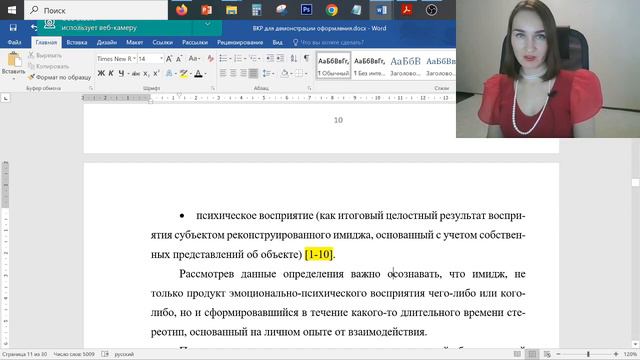Image resolution: width=640 pixels, height=360 pixels.
Task: Select Format Painter (Формат по образцу)
Action: pos(60,77)
